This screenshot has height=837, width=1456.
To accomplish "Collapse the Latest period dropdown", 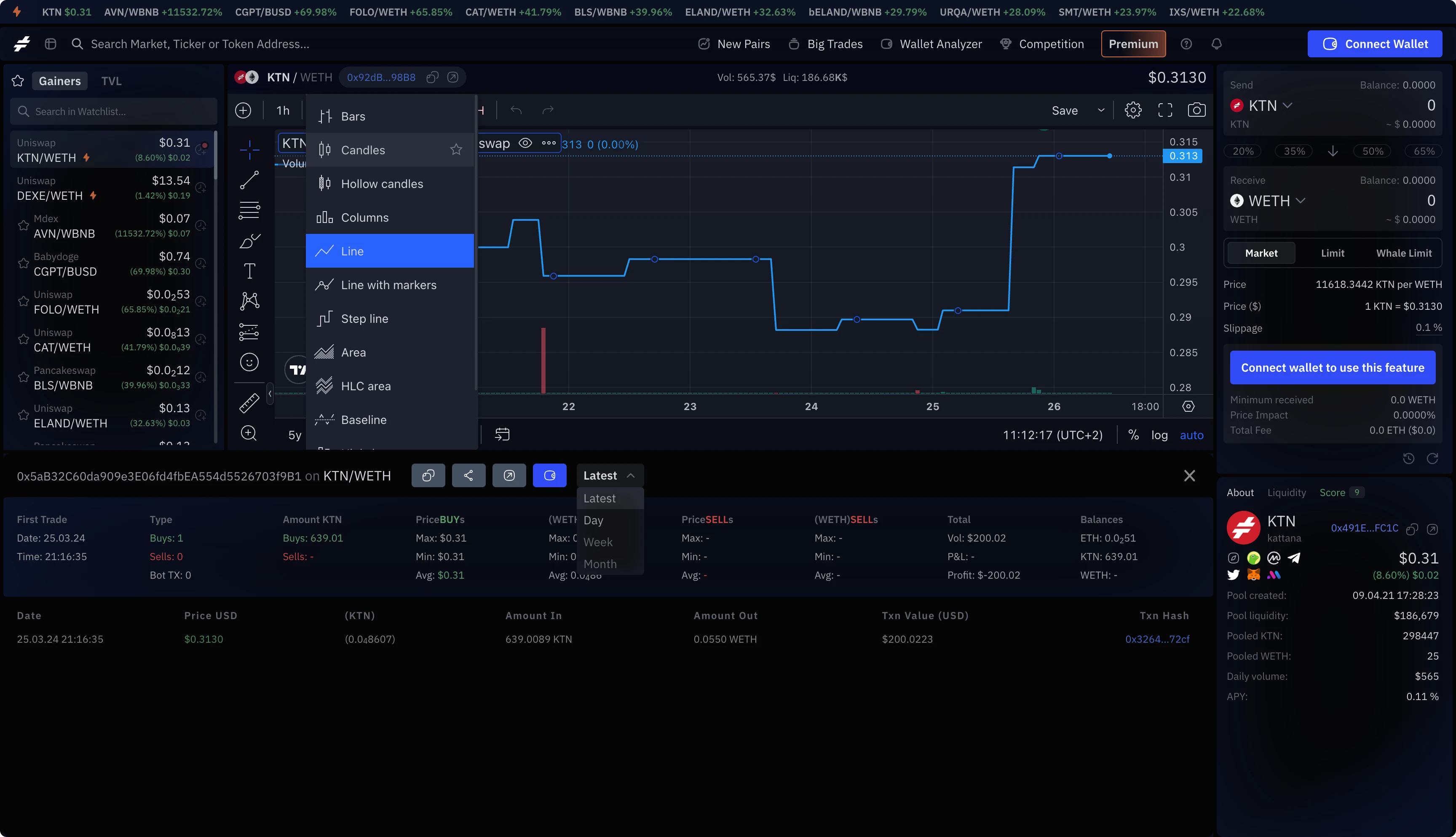I will point(610,475).
